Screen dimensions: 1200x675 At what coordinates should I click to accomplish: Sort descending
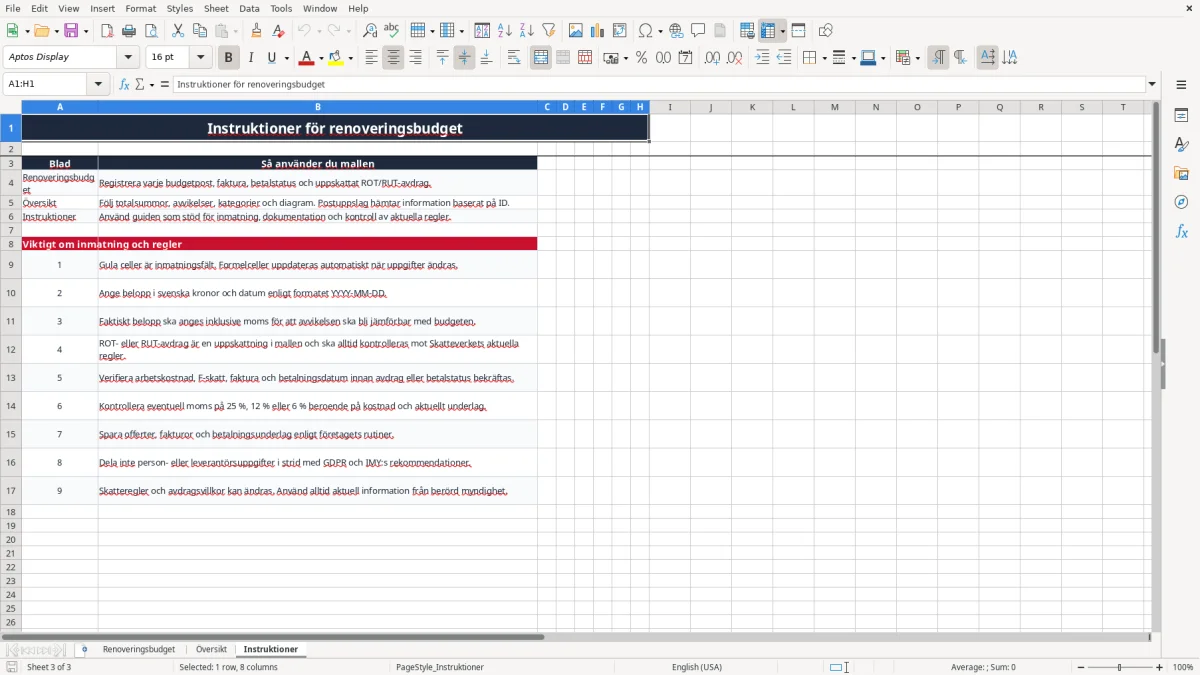click(x=527, y=31)
